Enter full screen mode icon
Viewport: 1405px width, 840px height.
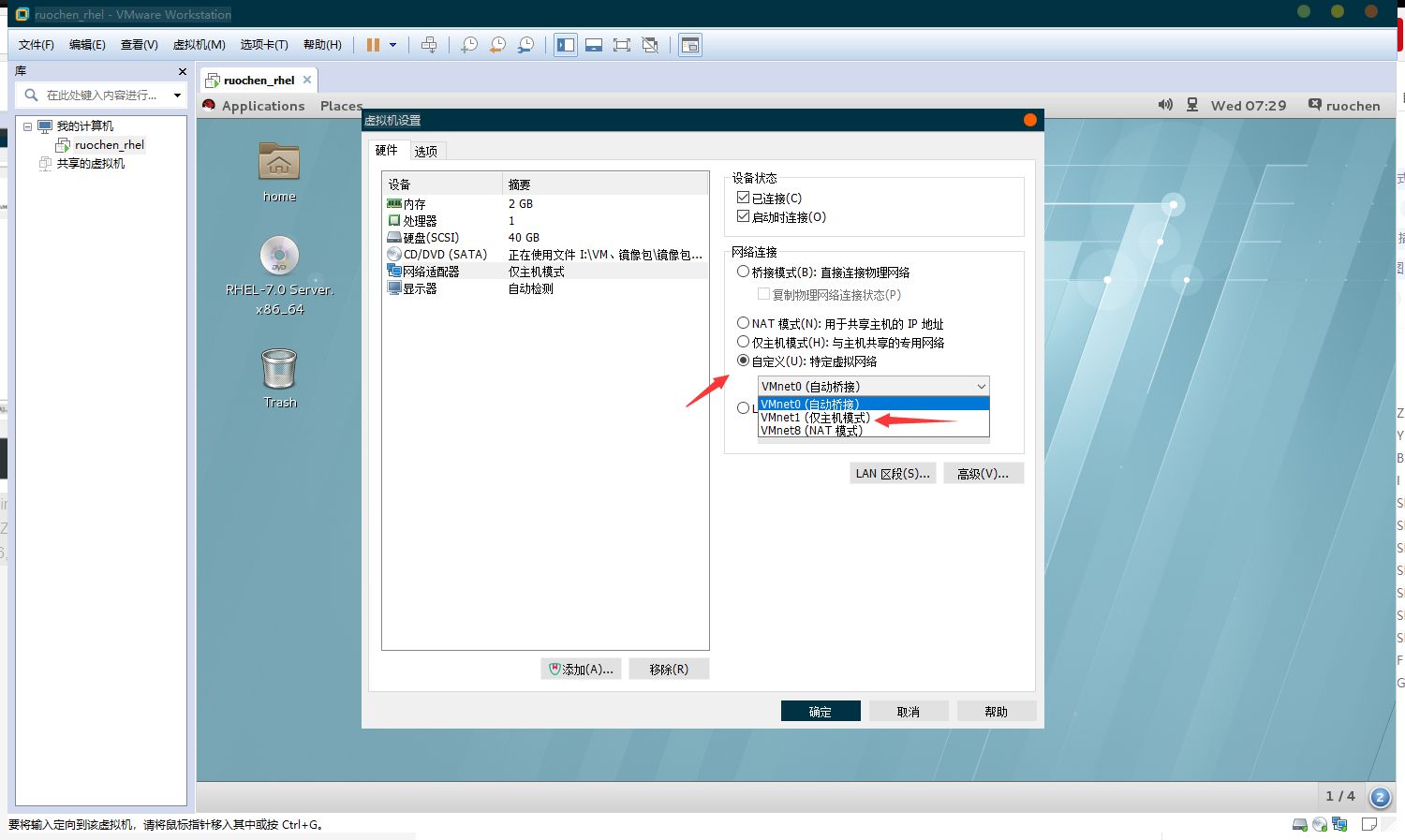point(622,45)
